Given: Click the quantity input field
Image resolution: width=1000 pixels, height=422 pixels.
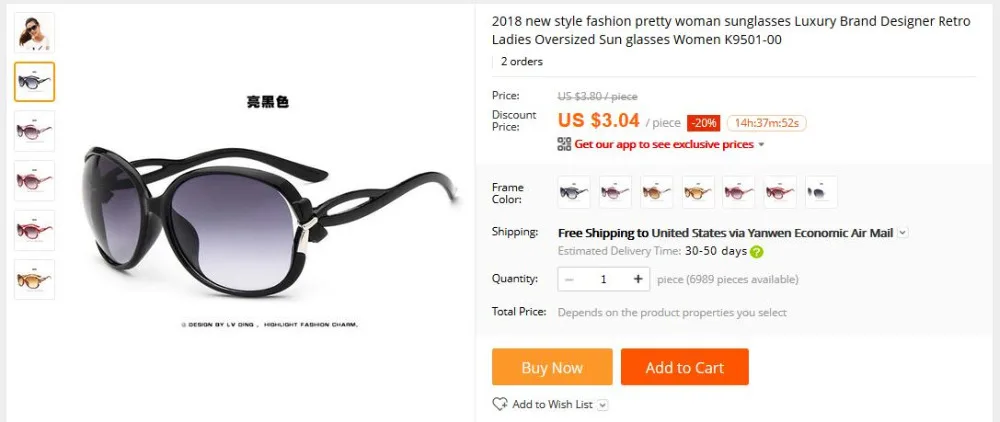Looking at the screenshot, I should pos(603,279).
